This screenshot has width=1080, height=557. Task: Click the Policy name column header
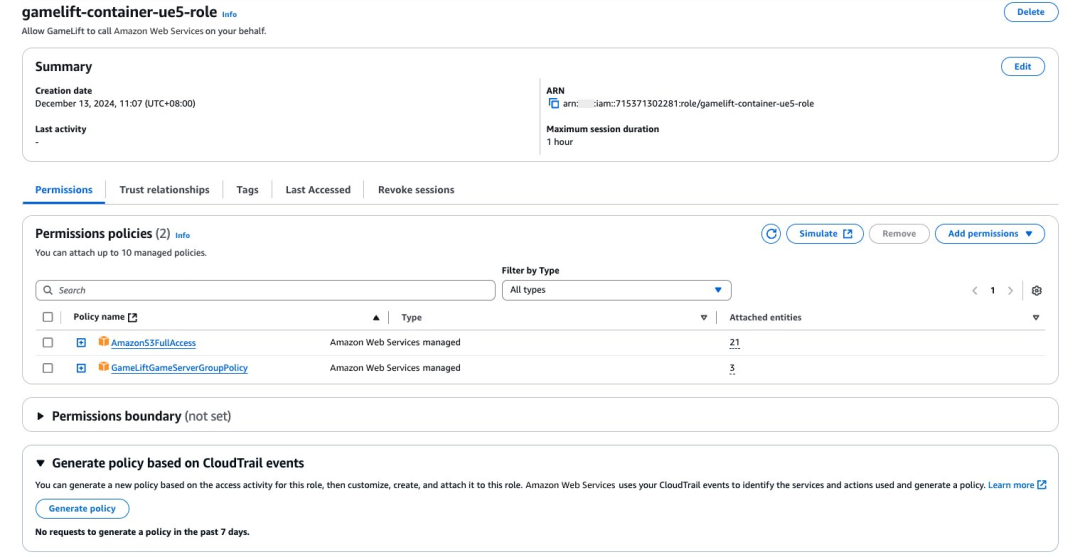click(x=99, y=317)
